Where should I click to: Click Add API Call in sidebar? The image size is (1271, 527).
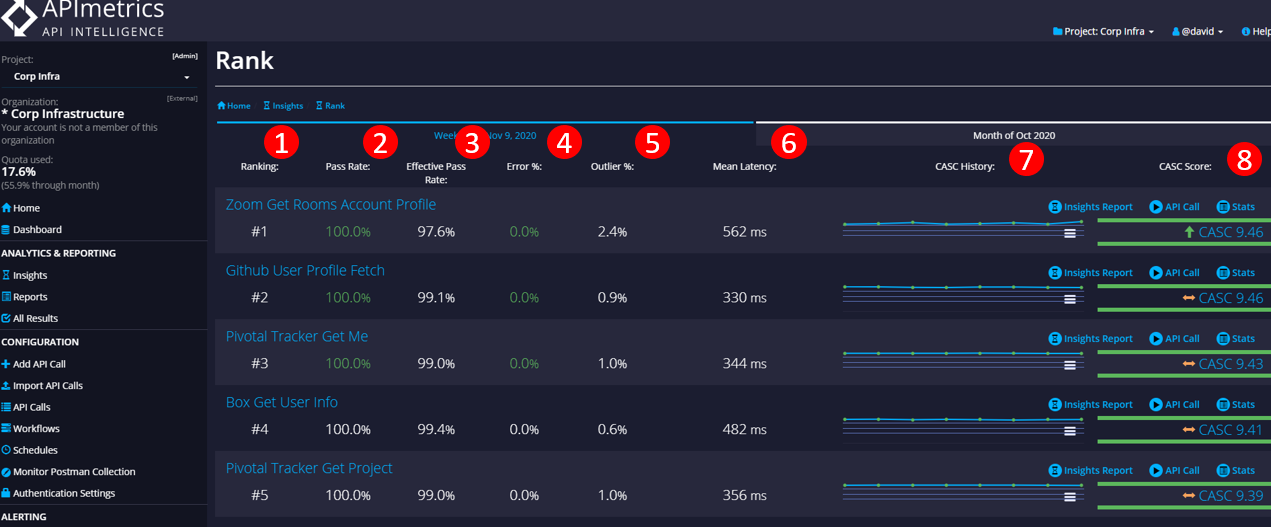coord(34,364)
